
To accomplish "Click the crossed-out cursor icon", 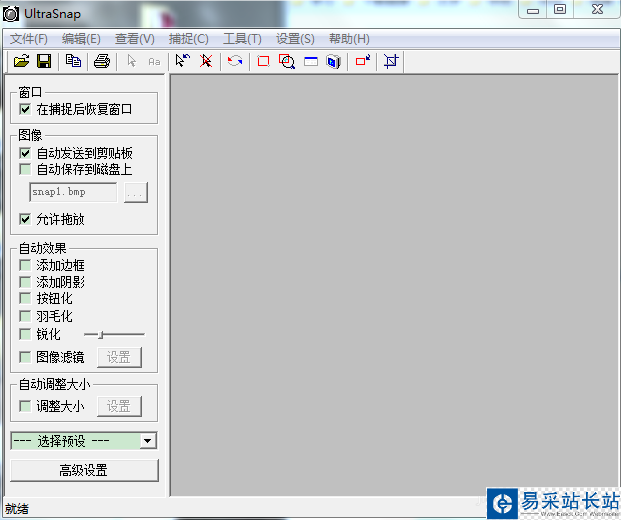I will [x=206, y=61].
